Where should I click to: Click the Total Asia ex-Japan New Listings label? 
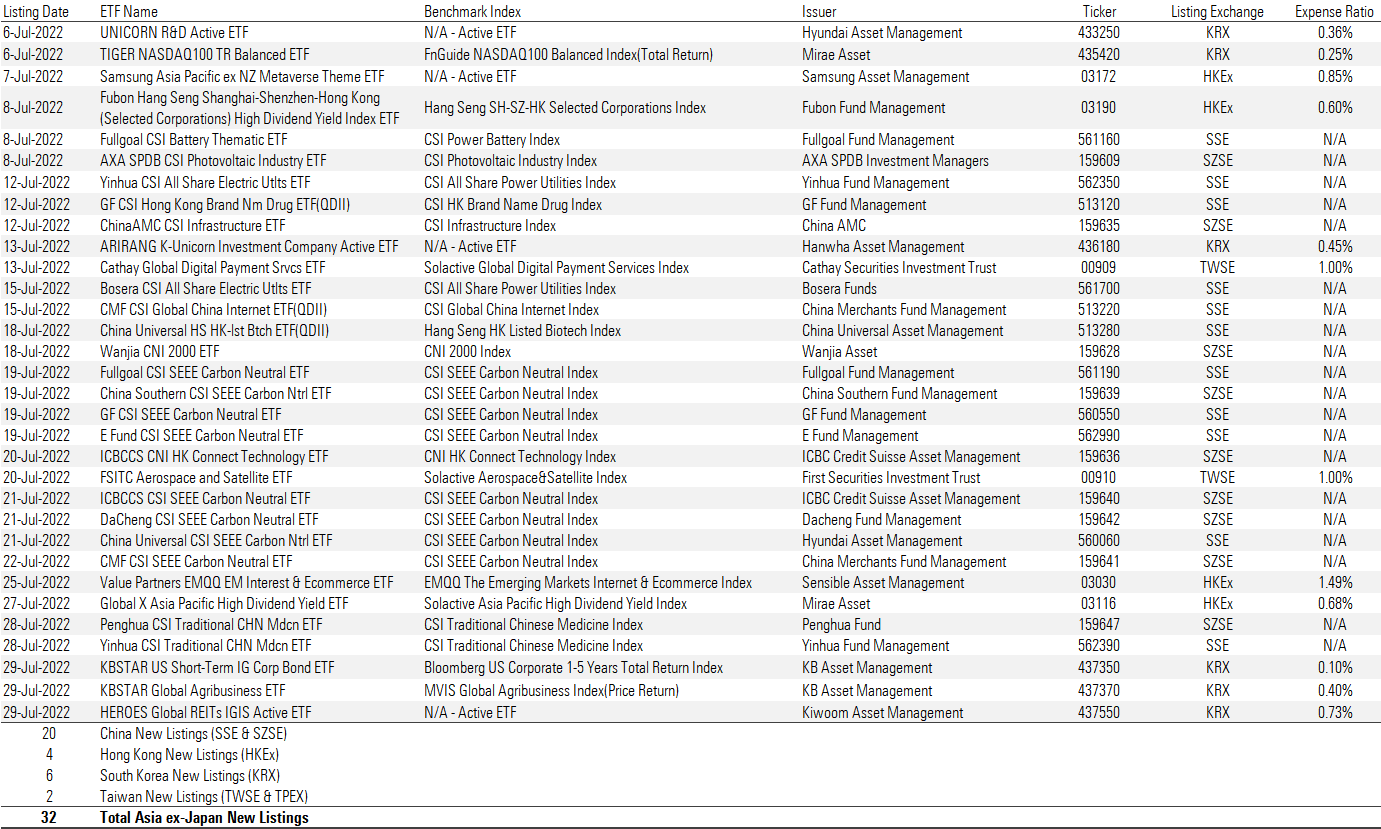point(204,818)
